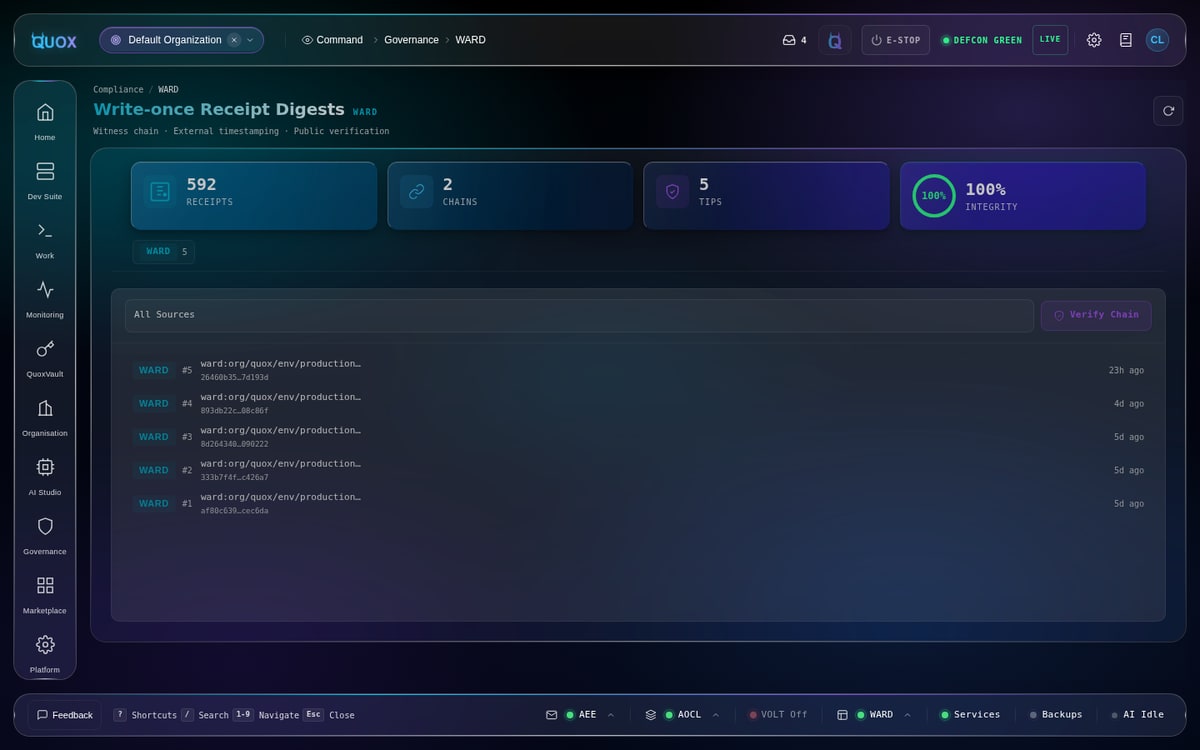Refresh the receipt digests page
1200x750 pixels.
pyautogui.click(x=1169, y=111)
